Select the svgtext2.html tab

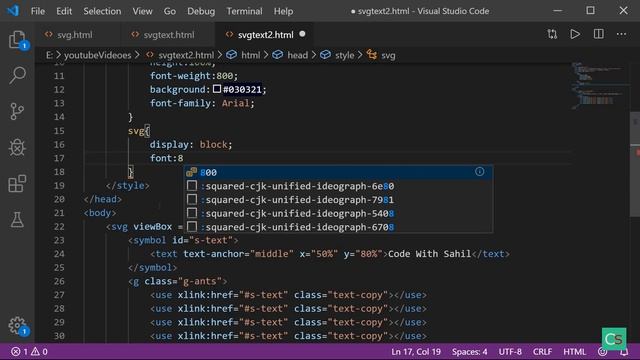pos(265,35)
